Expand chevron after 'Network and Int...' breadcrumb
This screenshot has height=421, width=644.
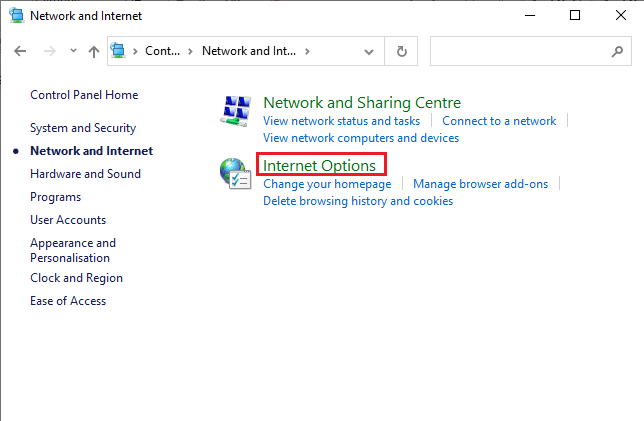(x=307, y=51)
